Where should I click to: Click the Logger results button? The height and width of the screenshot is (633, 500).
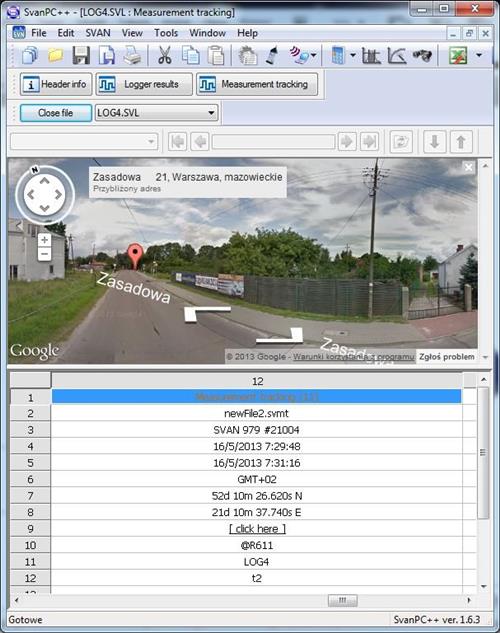pyautogui.click(x=144, y=84)
